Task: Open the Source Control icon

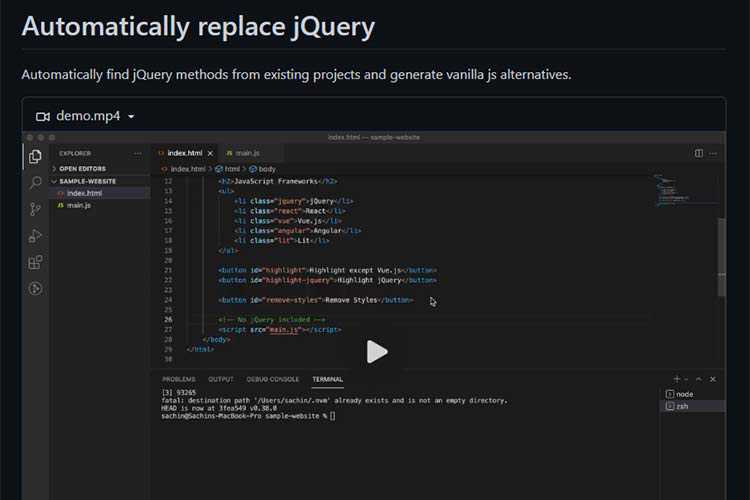Action: tap(36, 209)
